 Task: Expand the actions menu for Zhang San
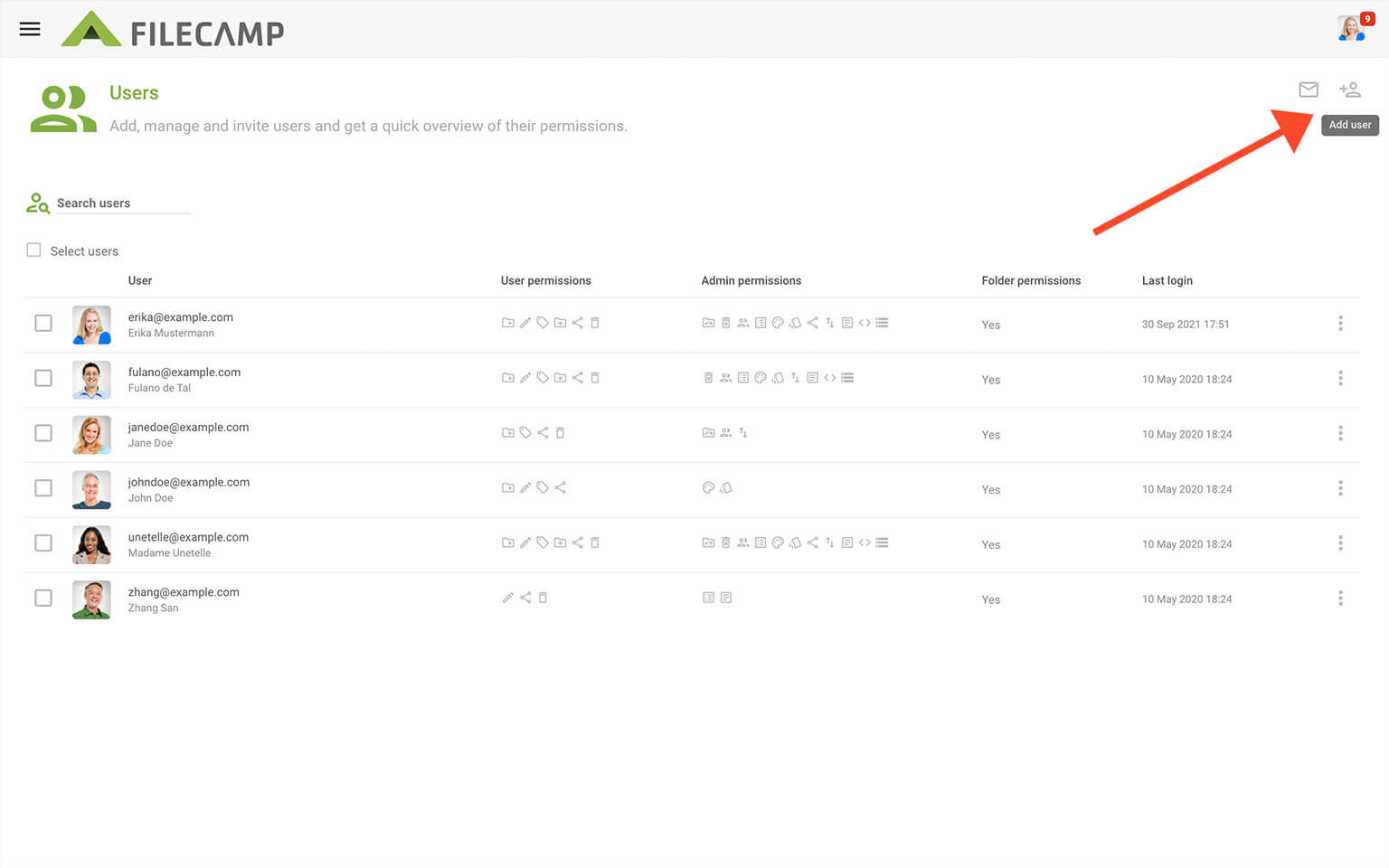1339,599
